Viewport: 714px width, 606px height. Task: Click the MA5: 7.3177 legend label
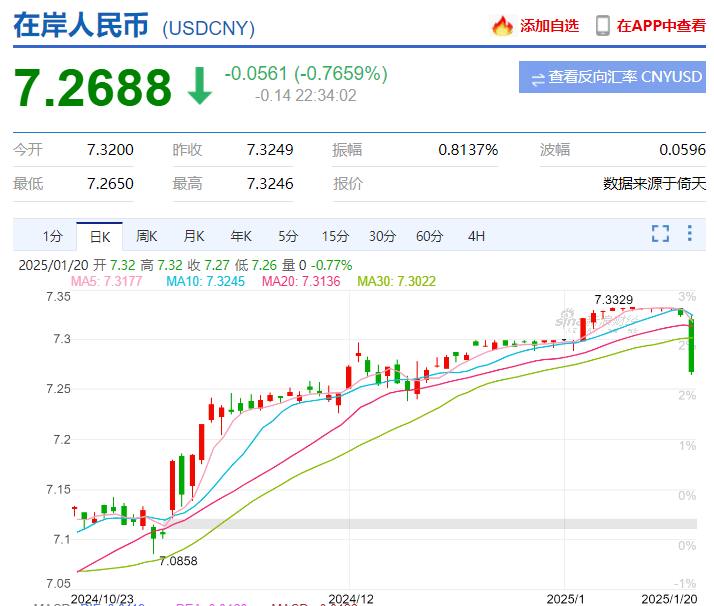[x=107, y=281]
